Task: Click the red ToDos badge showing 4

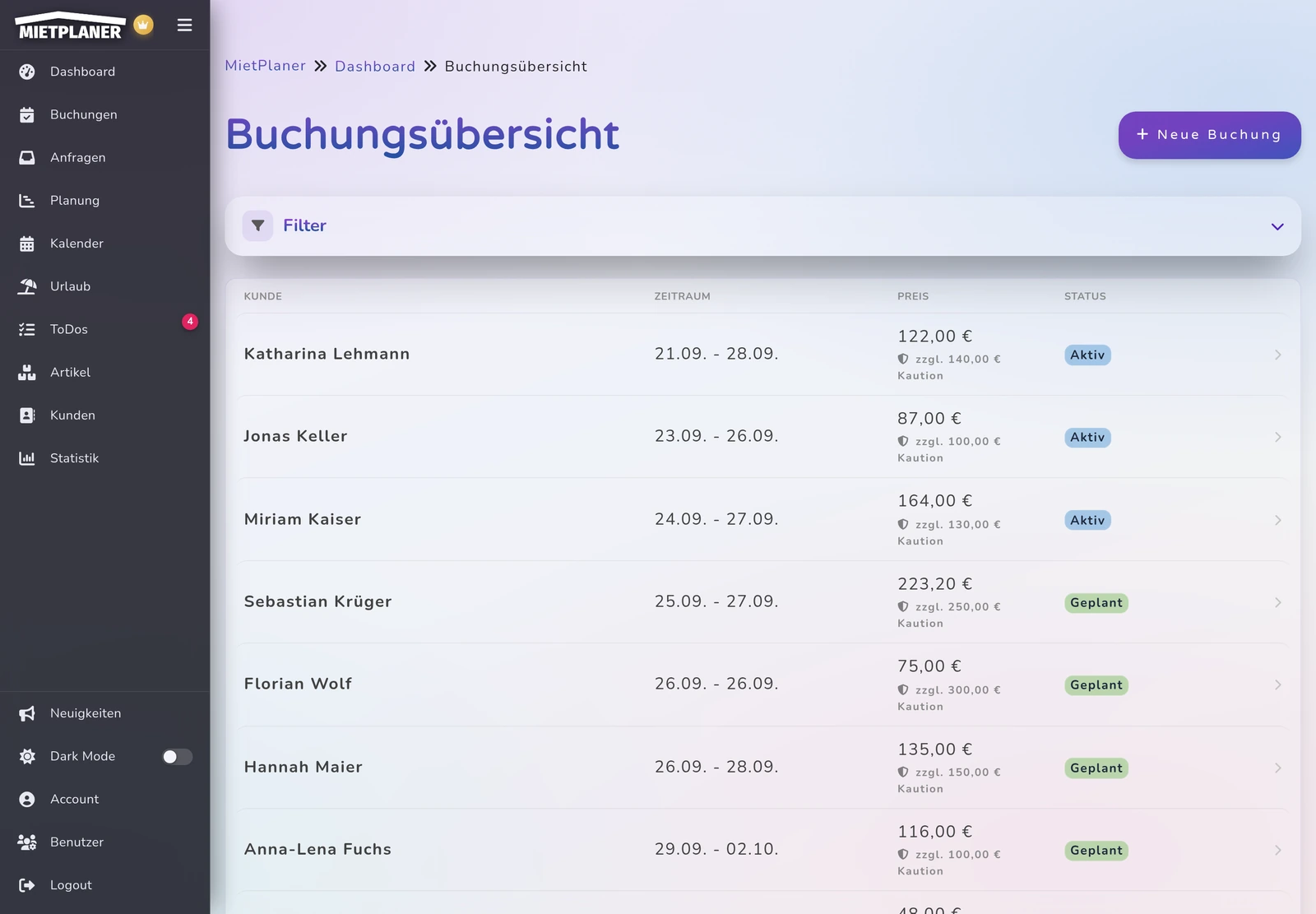Action: (x=190, y=322)
